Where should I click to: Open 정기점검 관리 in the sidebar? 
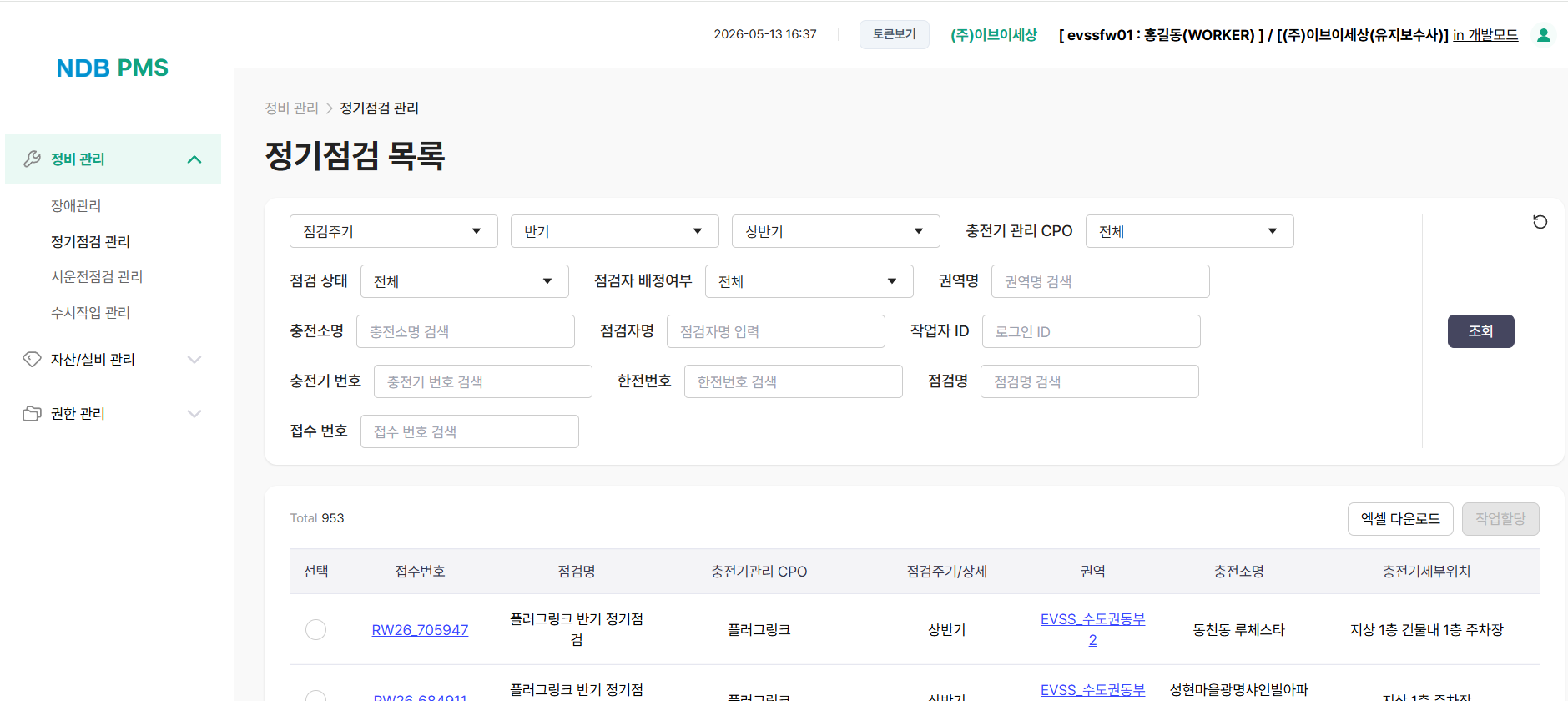(90, 241)
